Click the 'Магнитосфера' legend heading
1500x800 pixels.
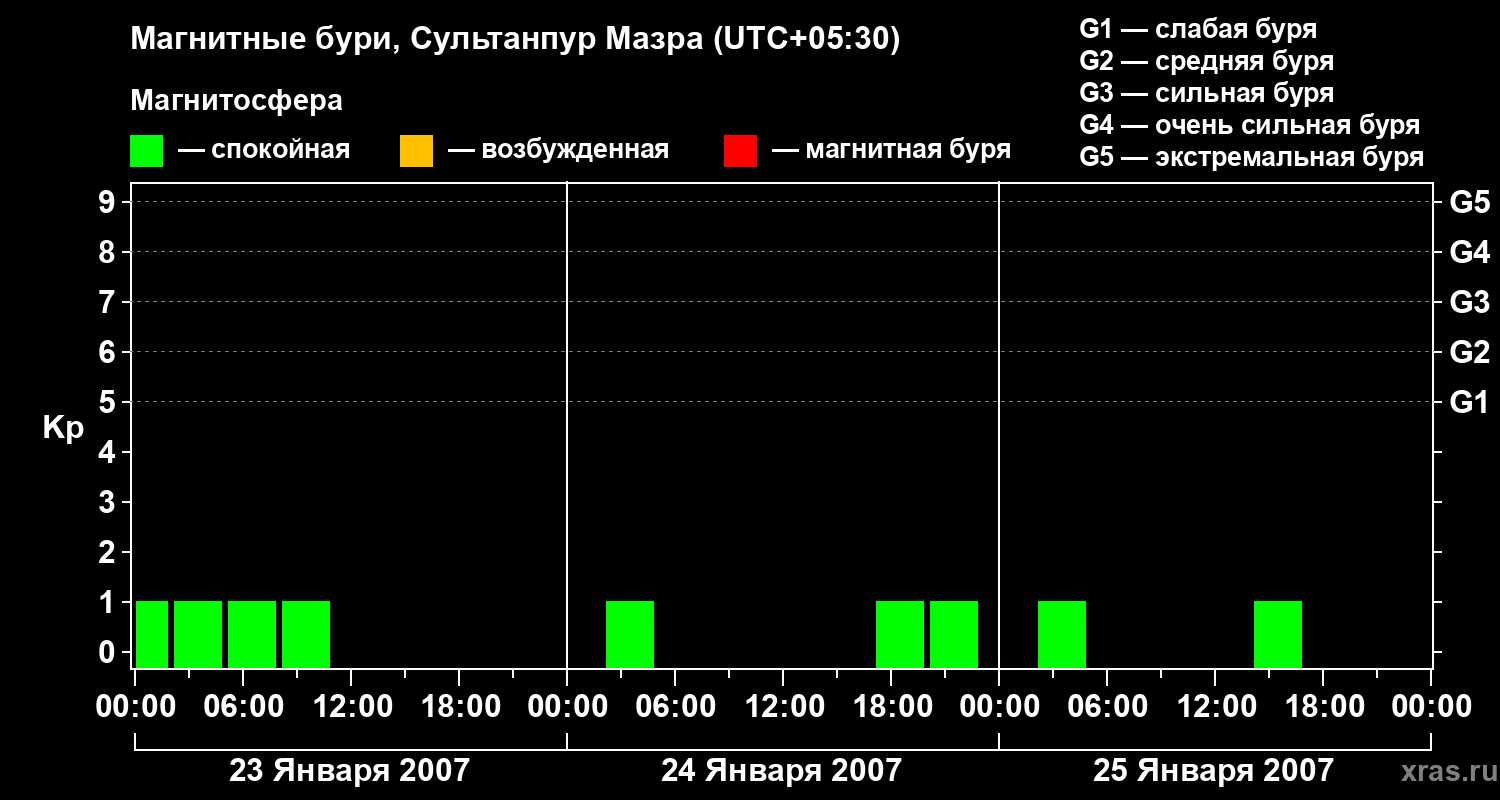(236, 101)
